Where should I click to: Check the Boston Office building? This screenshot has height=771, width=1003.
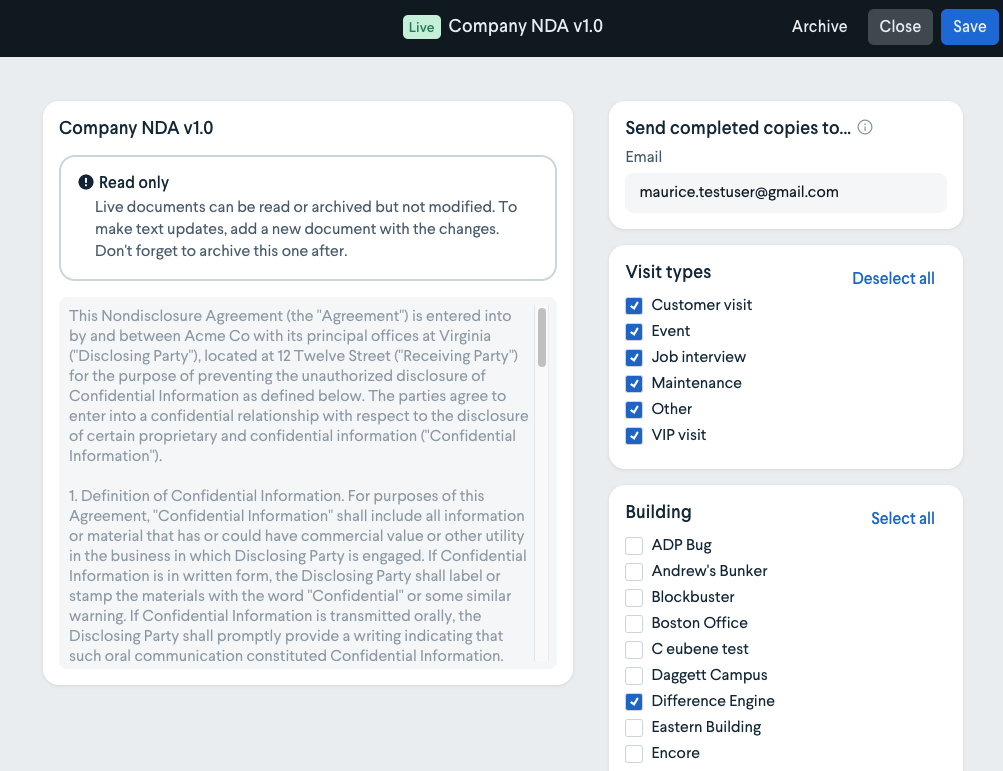pos(634,624)
